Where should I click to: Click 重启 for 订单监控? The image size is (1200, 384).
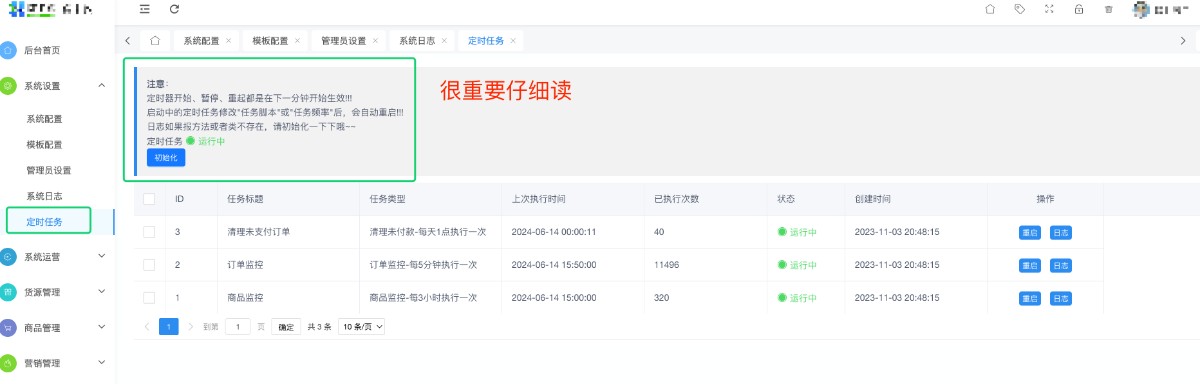coord(1030,265)
